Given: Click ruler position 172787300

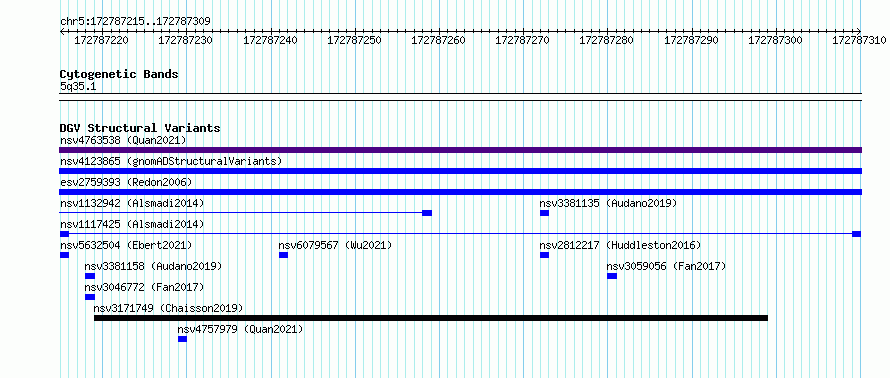Looking at the screenshot, I should (x=776, y=40).
